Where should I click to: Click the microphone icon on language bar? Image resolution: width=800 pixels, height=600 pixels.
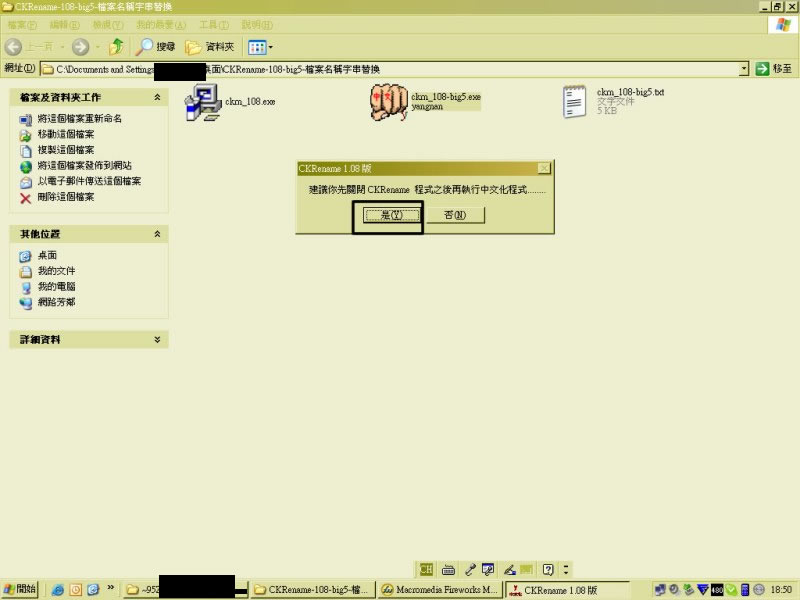click(x=470, y=569)
